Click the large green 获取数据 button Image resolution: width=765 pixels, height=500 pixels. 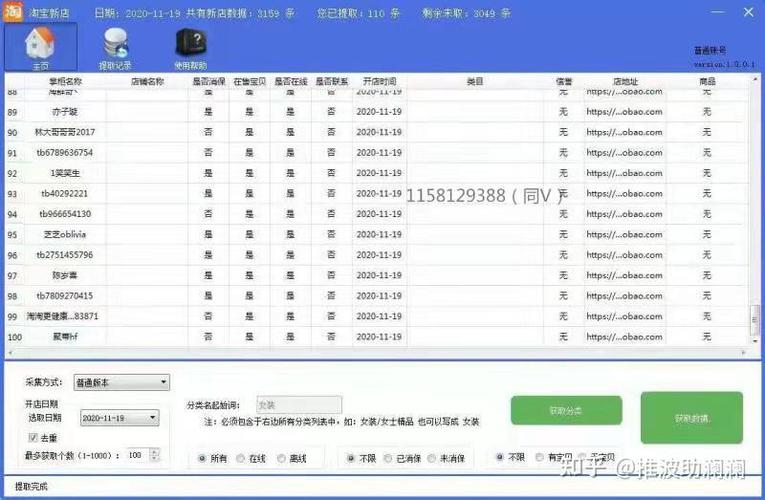[x=692, y=418]
